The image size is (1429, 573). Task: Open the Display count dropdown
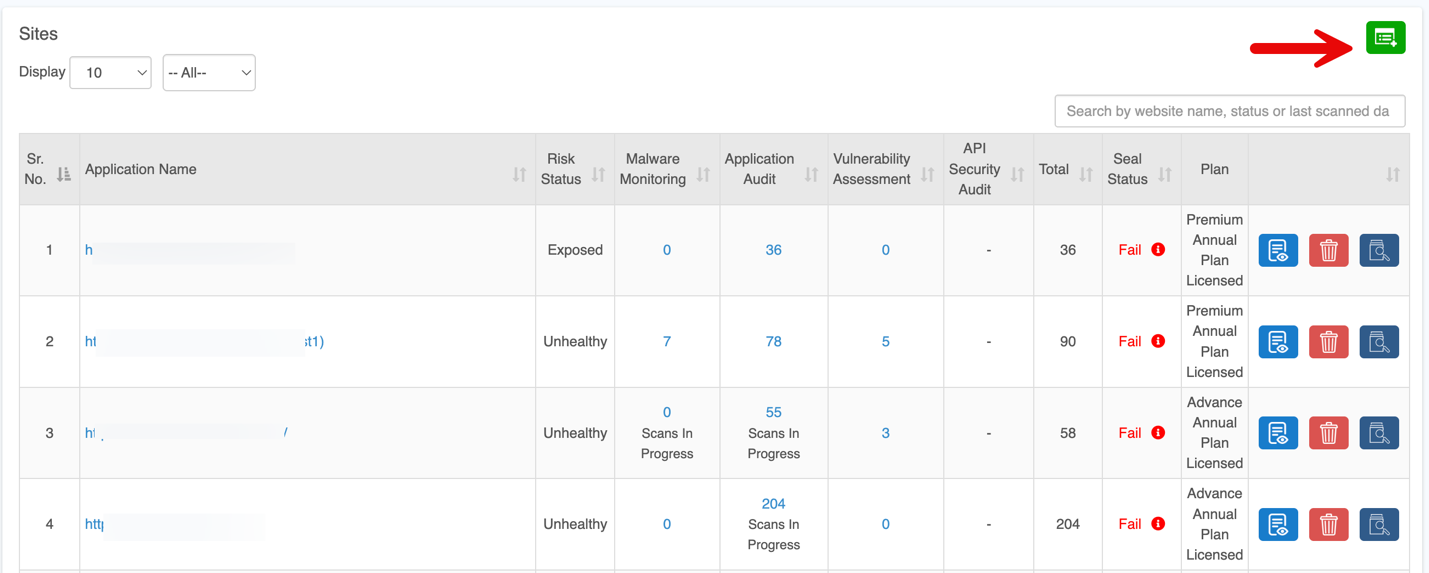pos(110,72)
